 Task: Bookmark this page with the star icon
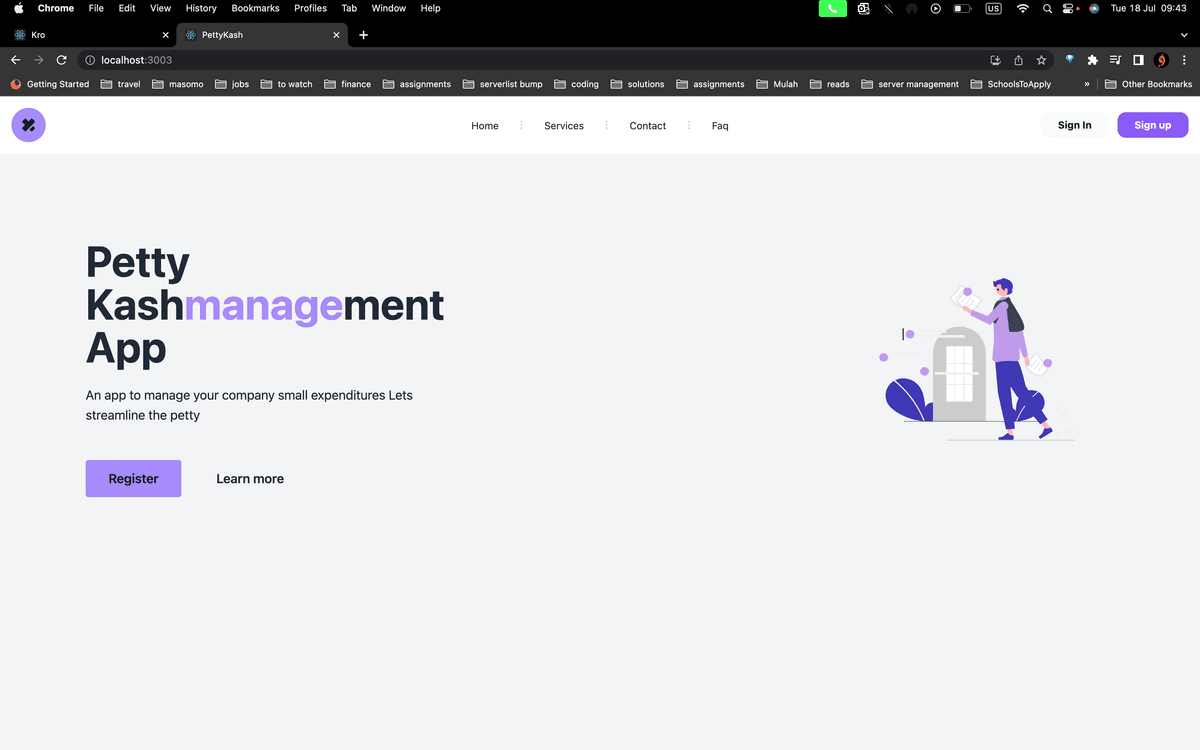(1041, 60)
